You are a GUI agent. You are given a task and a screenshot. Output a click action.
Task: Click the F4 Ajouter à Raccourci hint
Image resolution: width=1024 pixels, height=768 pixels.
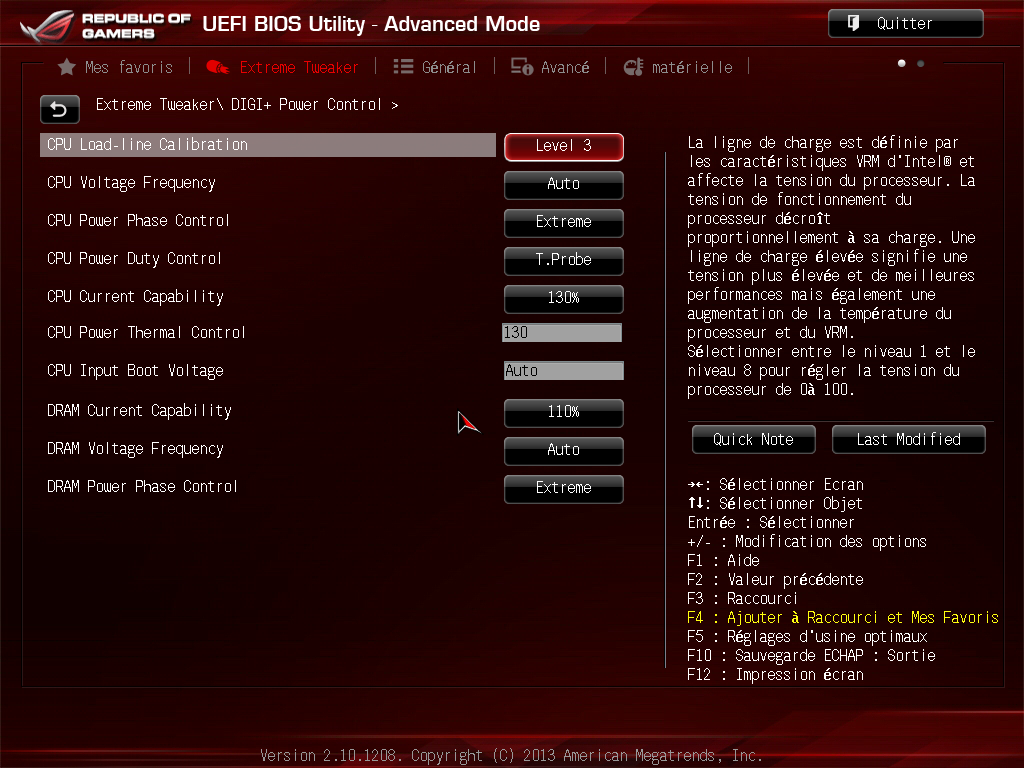coord(842,618)
